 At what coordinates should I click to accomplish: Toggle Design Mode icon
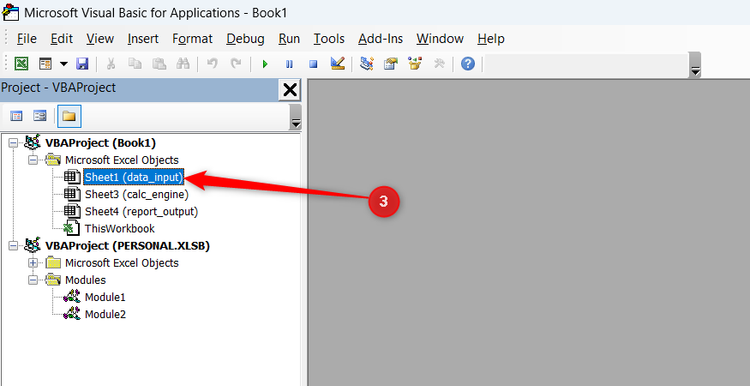(x=338, y=64)
